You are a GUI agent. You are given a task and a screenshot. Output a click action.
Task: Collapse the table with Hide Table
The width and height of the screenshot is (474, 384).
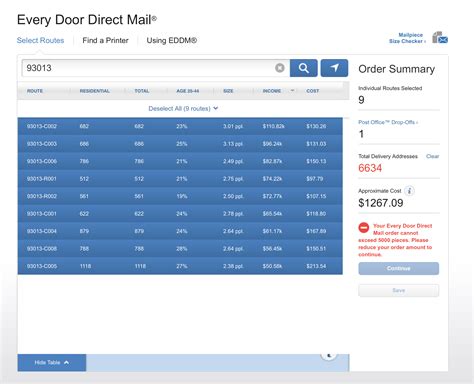(x=52, y=362)
